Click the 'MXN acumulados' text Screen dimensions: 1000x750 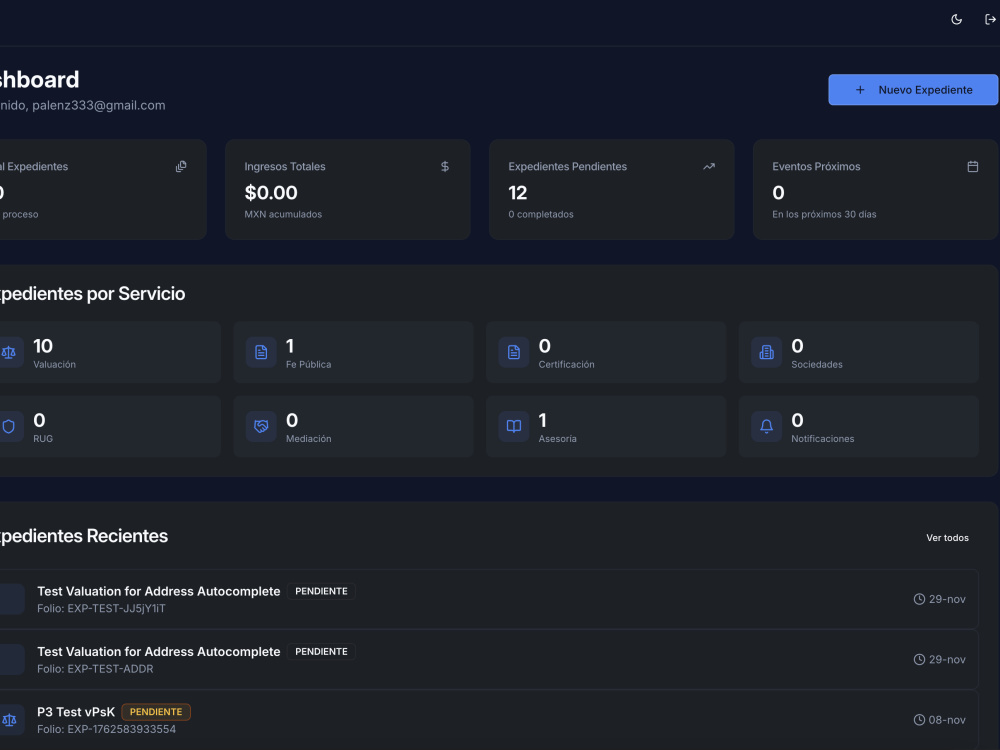(x=283, y=214)
